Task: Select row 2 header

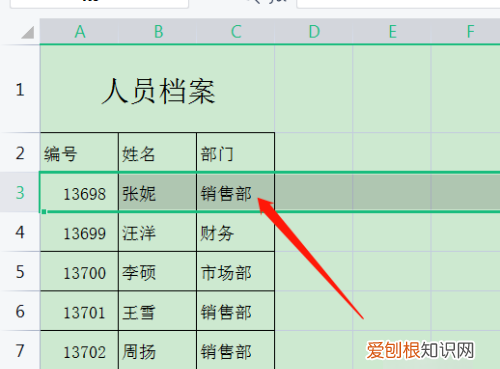Action: tap(20, 152)
